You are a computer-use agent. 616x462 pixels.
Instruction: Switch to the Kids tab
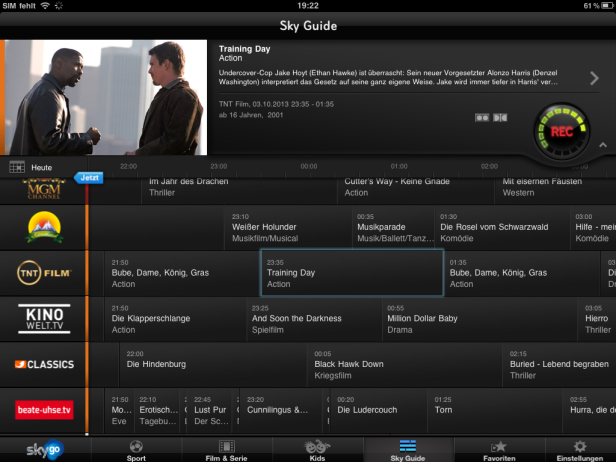(317, 451)
